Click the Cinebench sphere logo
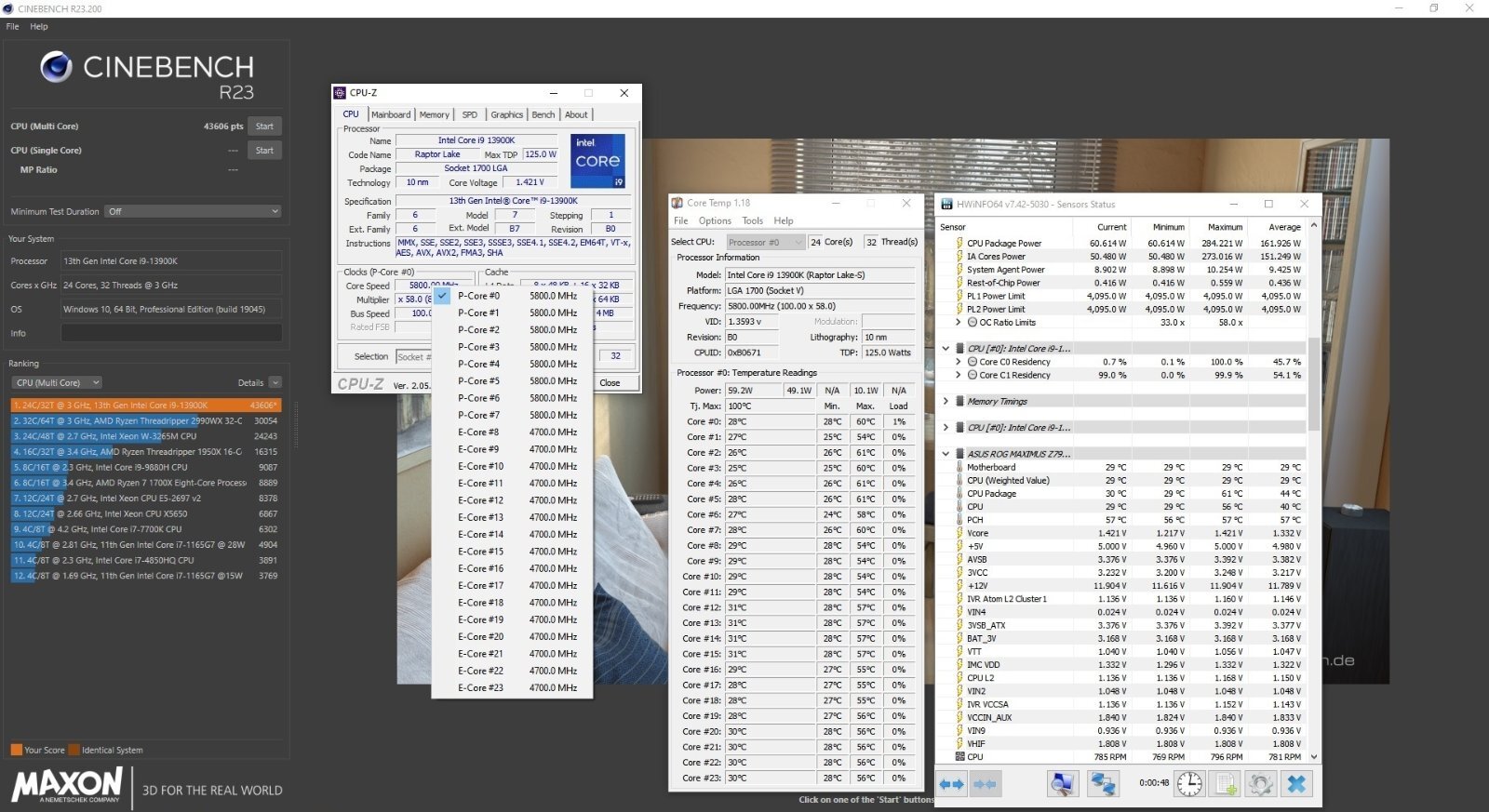Image resolution: width=1489 pixels, height=812 pixels. tap(56, 66)
